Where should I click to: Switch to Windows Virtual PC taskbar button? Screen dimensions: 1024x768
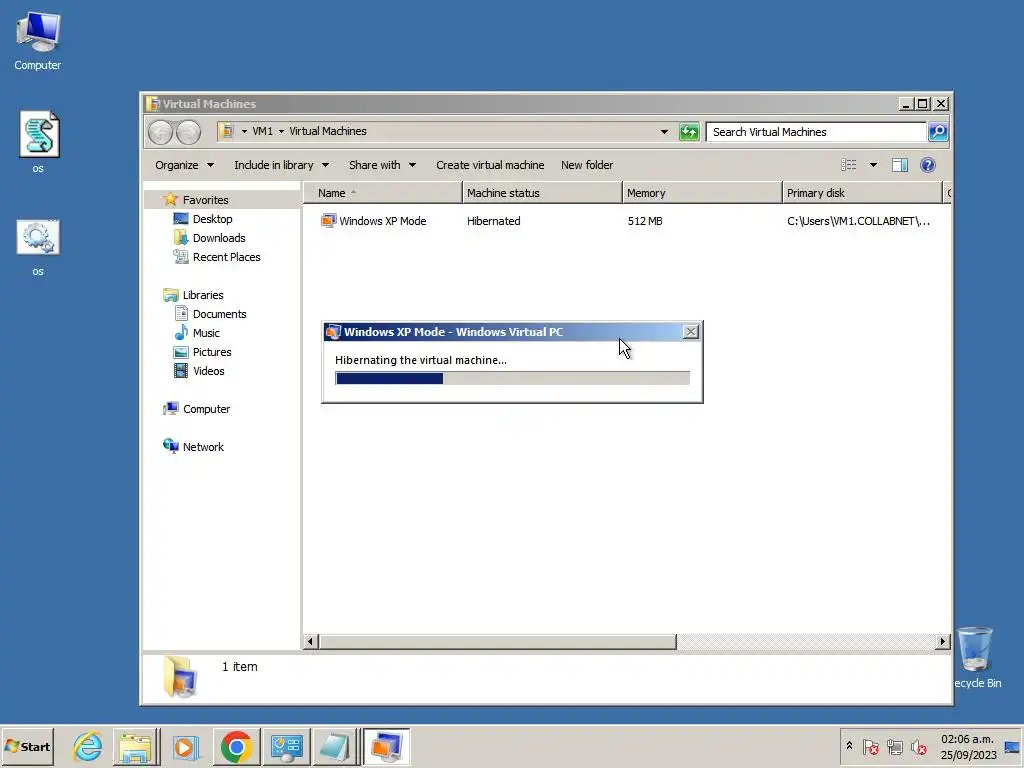(x=386, y=746)
